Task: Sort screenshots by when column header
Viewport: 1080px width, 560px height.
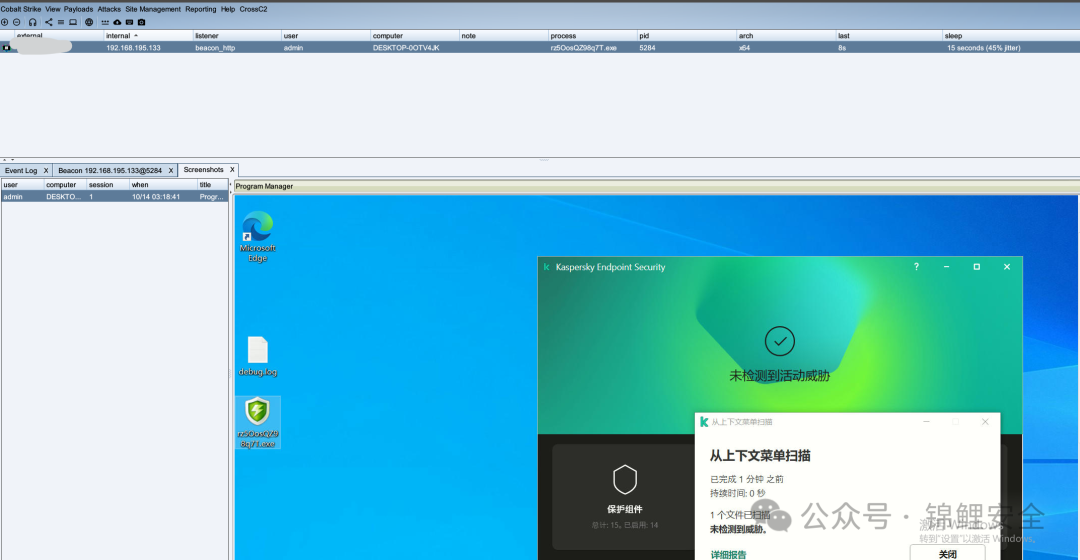Action: 163,185
